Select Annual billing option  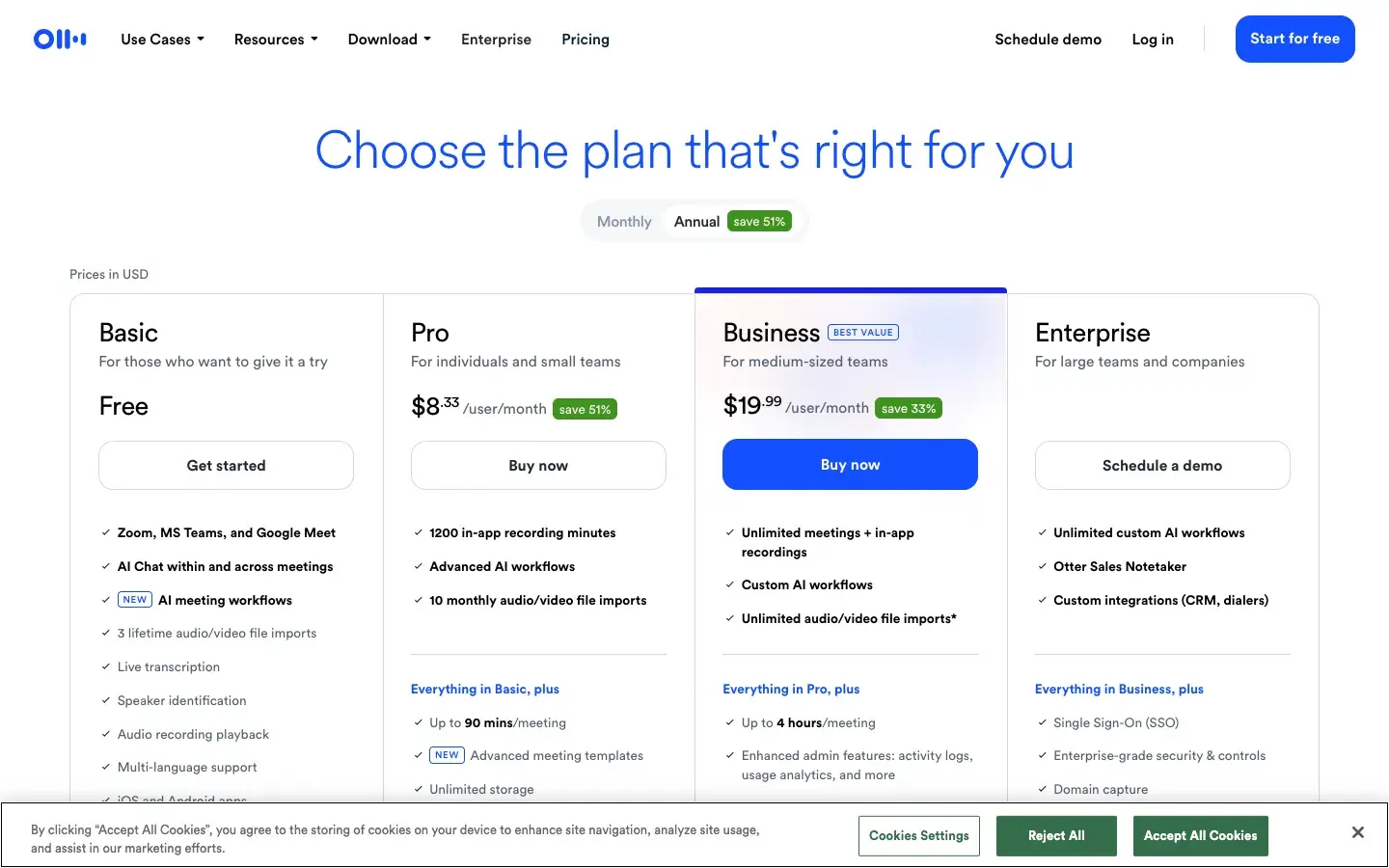(696, 222)
